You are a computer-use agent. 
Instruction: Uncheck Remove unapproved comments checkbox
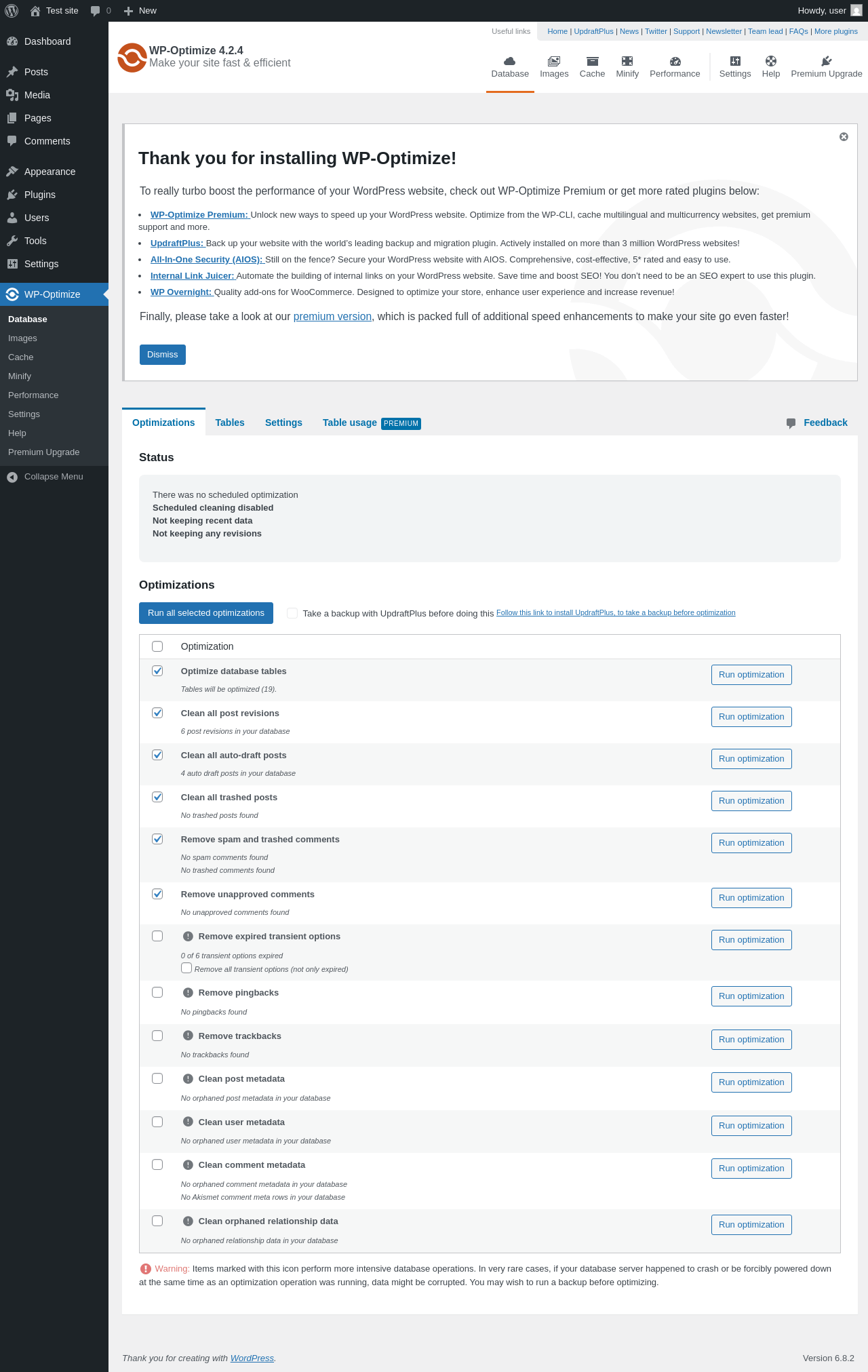click(157, 894)
